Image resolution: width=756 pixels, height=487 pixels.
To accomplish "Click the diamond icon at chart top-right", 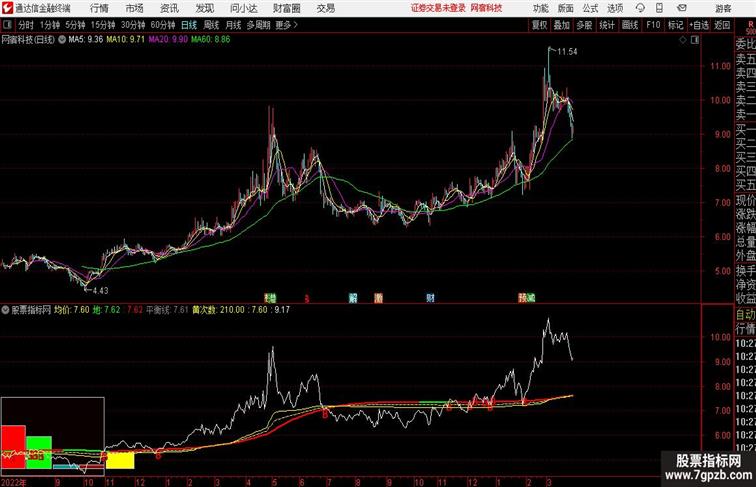I will (683, 40).
